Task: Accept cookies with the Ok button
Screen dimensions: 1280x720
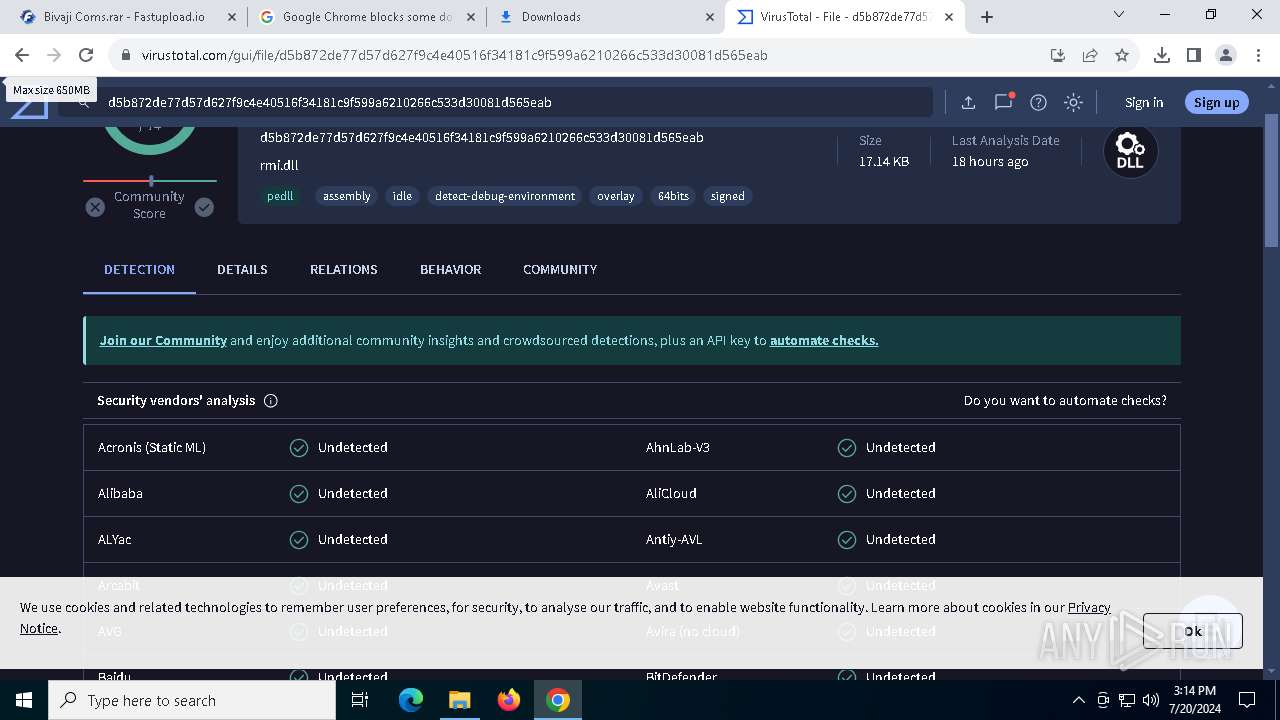Action: coord(1193,631)
